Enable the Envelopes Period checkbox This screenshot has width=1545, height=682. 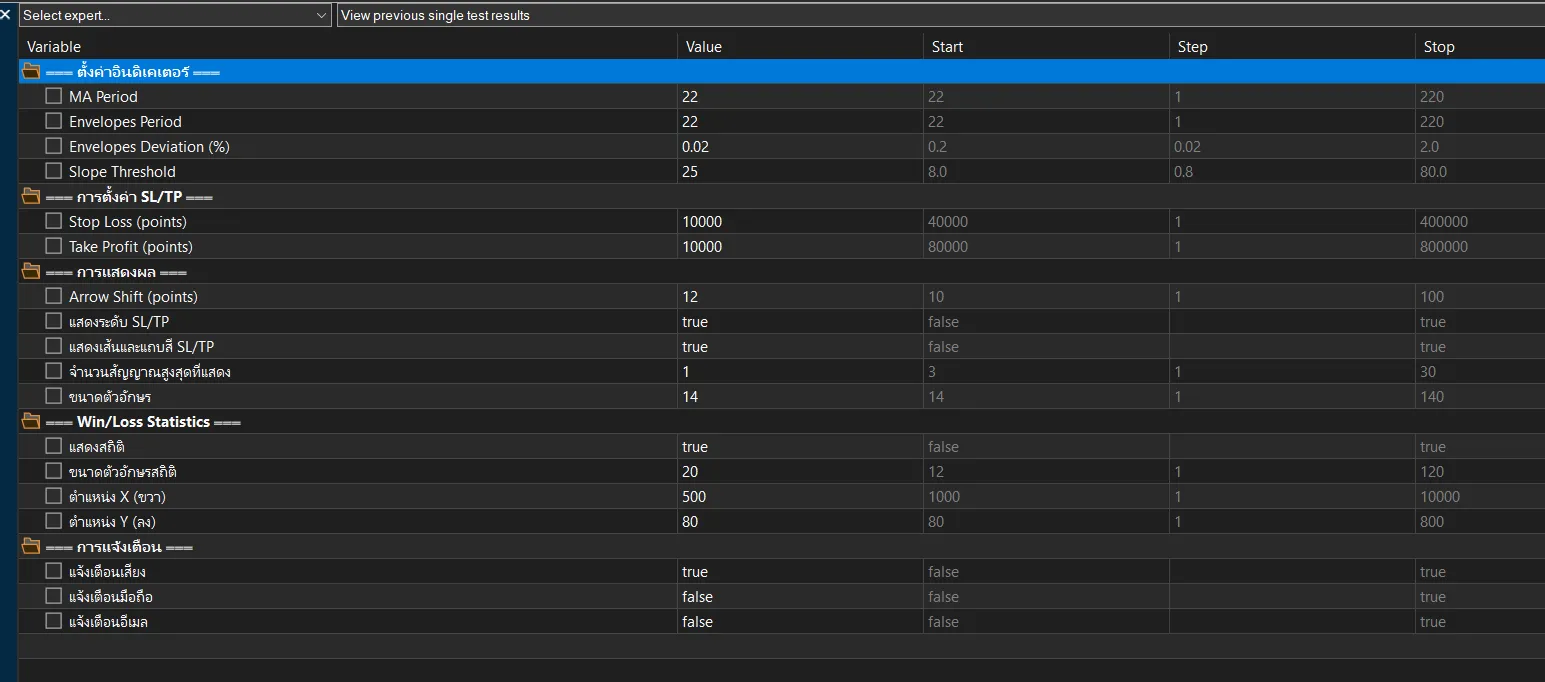(x=54, y=121)
